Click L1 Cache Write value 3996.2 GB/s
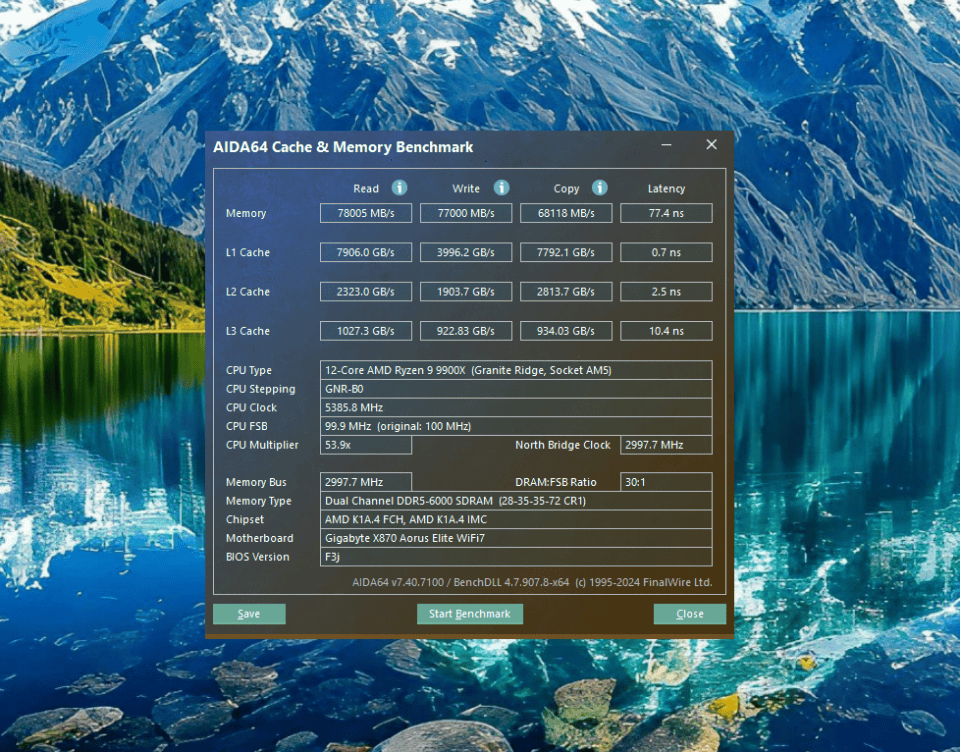The height and width of the screenshot is (752, 960). coord(466,252)
